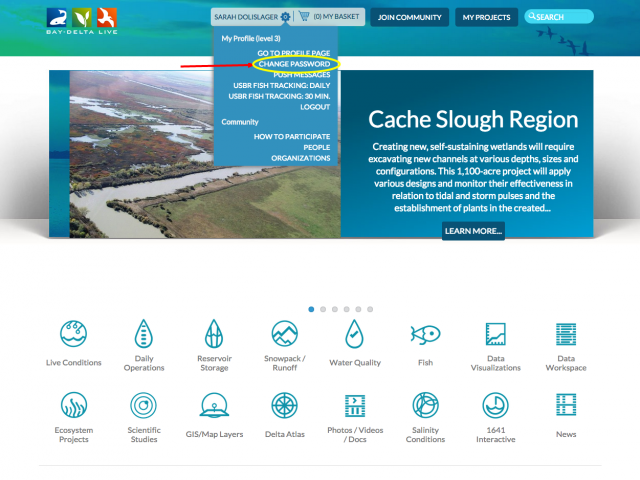Choose Logout from the profile menu
Screen dimensions: 640x480
pos(315,107)
